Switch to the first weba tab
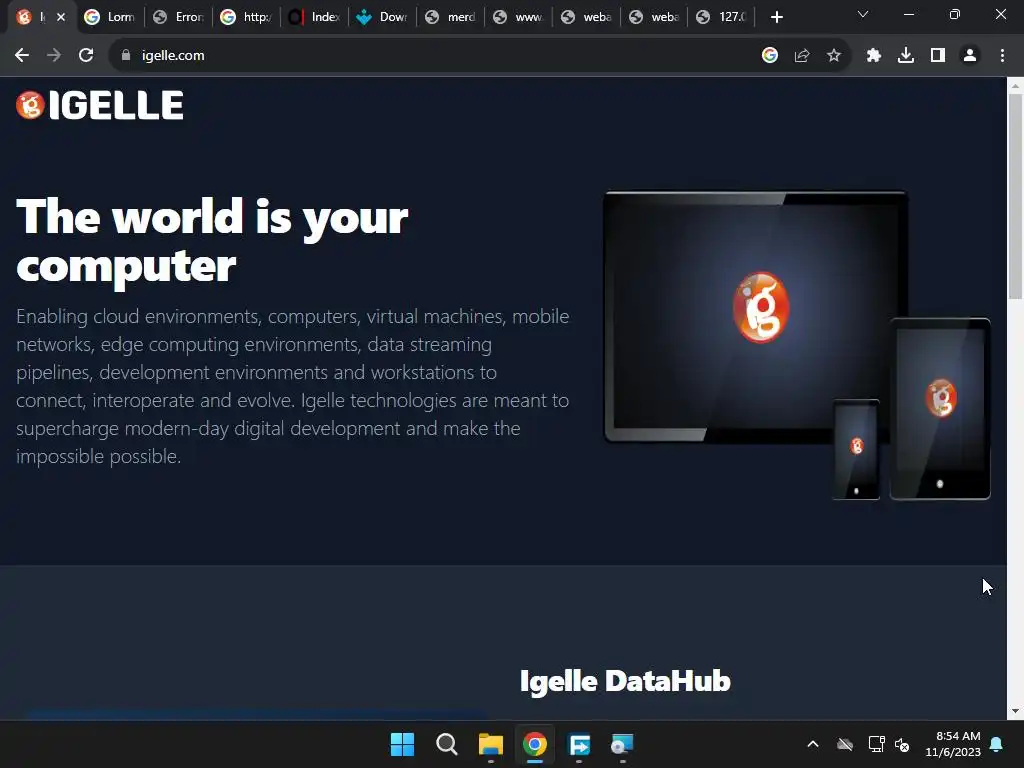 pyautogui.click(x=586, y=17)
